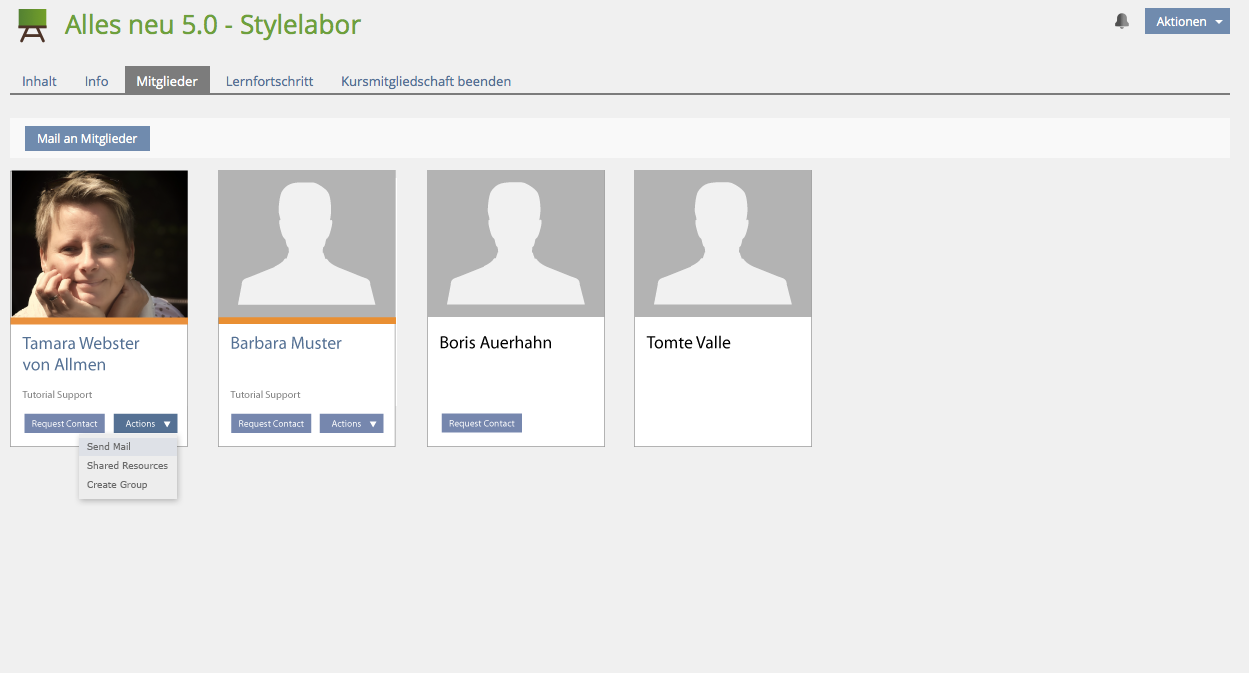This screenshot has width=1249, height=673.
Task: Open notifications via the bell icon
Action: point(1122,21)
